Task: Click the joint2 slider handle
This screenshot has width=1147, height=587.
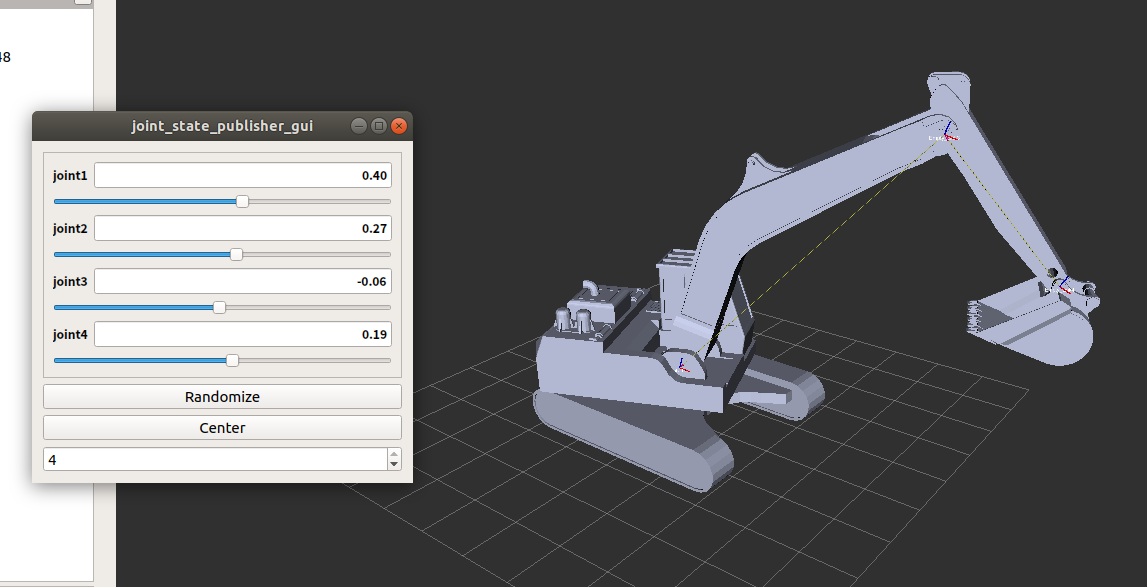Action: [x=236, y=254]
